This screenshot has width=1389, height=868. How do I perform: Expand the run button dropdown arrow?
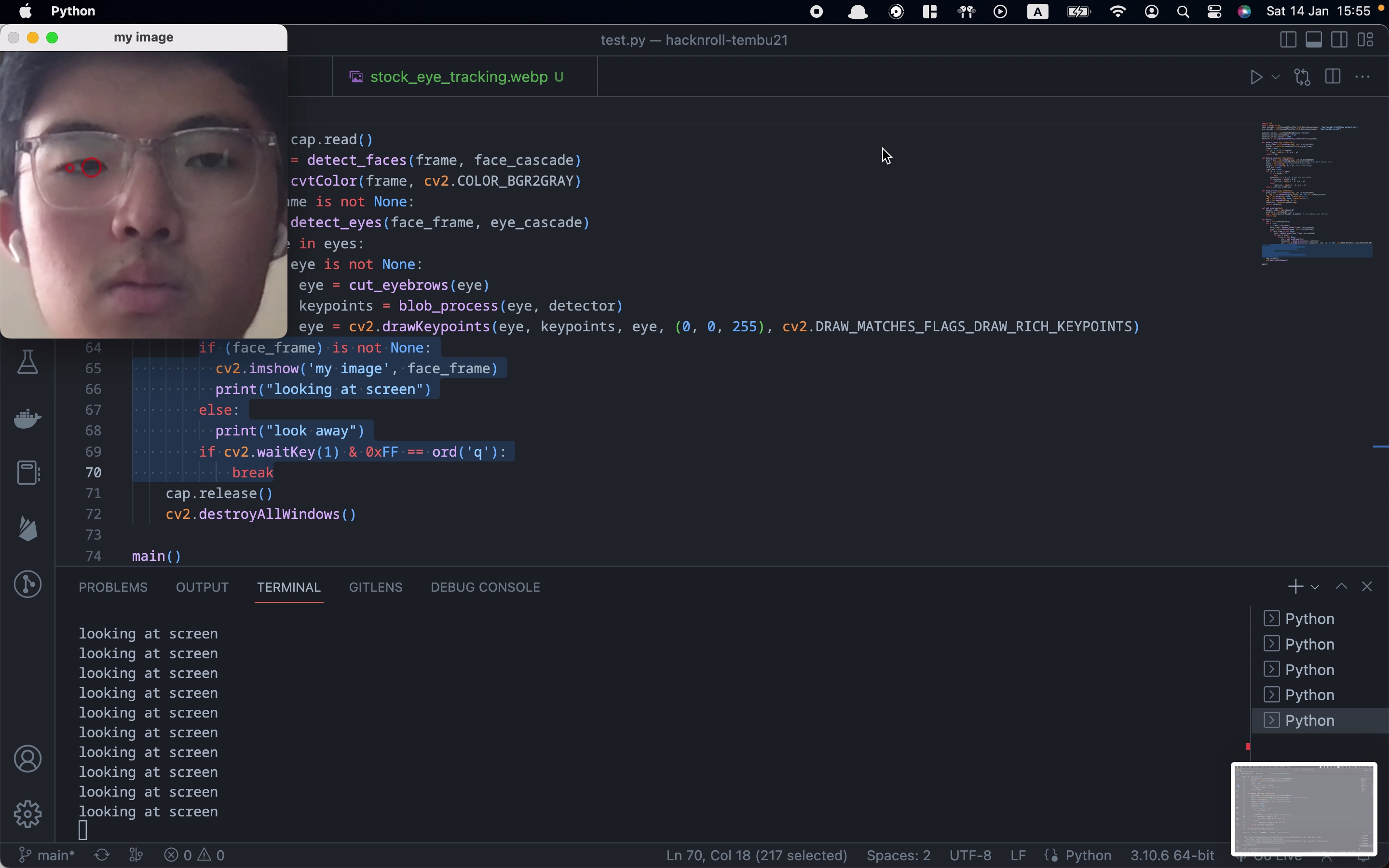(1275, 77)
